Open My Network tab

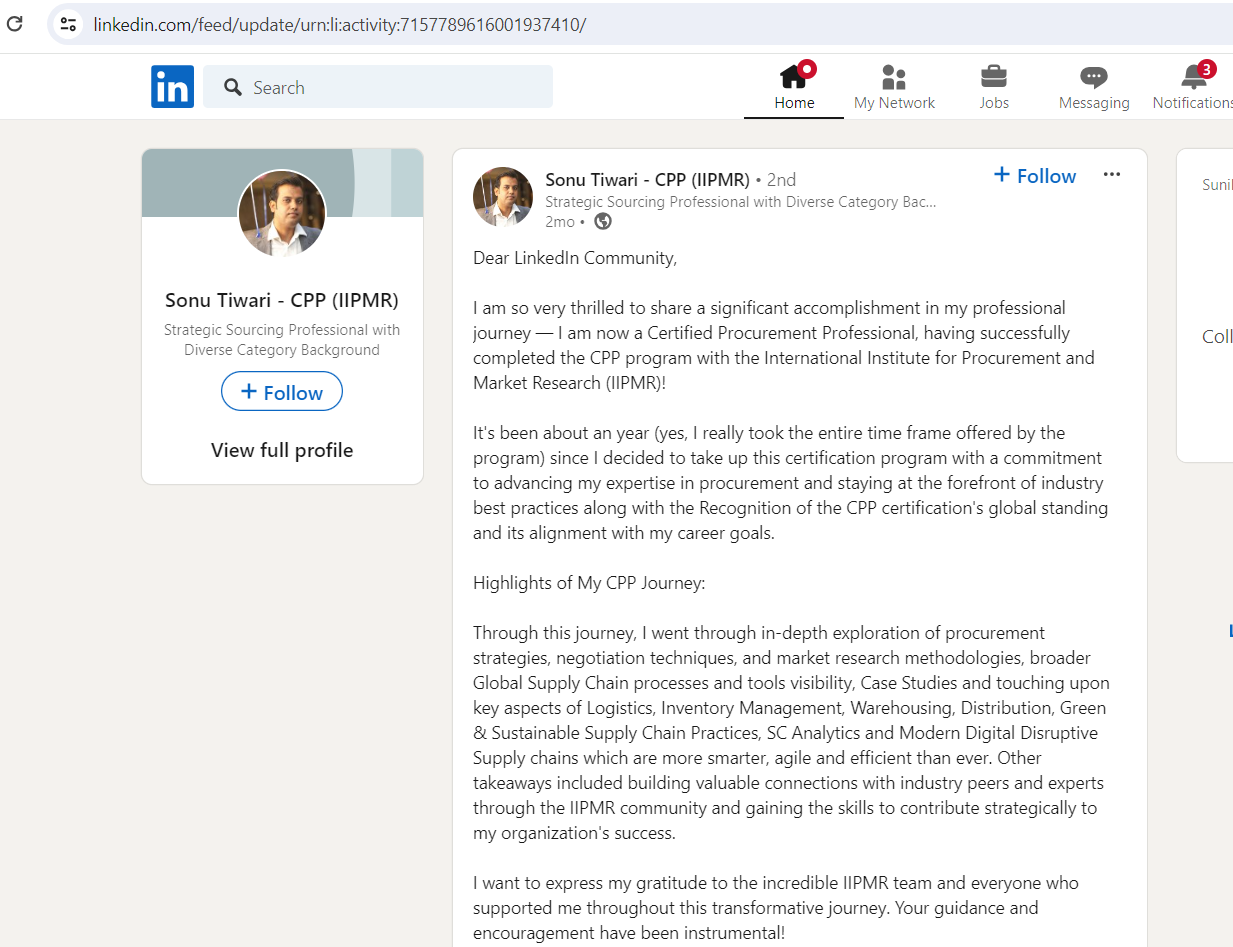[894, 88]
